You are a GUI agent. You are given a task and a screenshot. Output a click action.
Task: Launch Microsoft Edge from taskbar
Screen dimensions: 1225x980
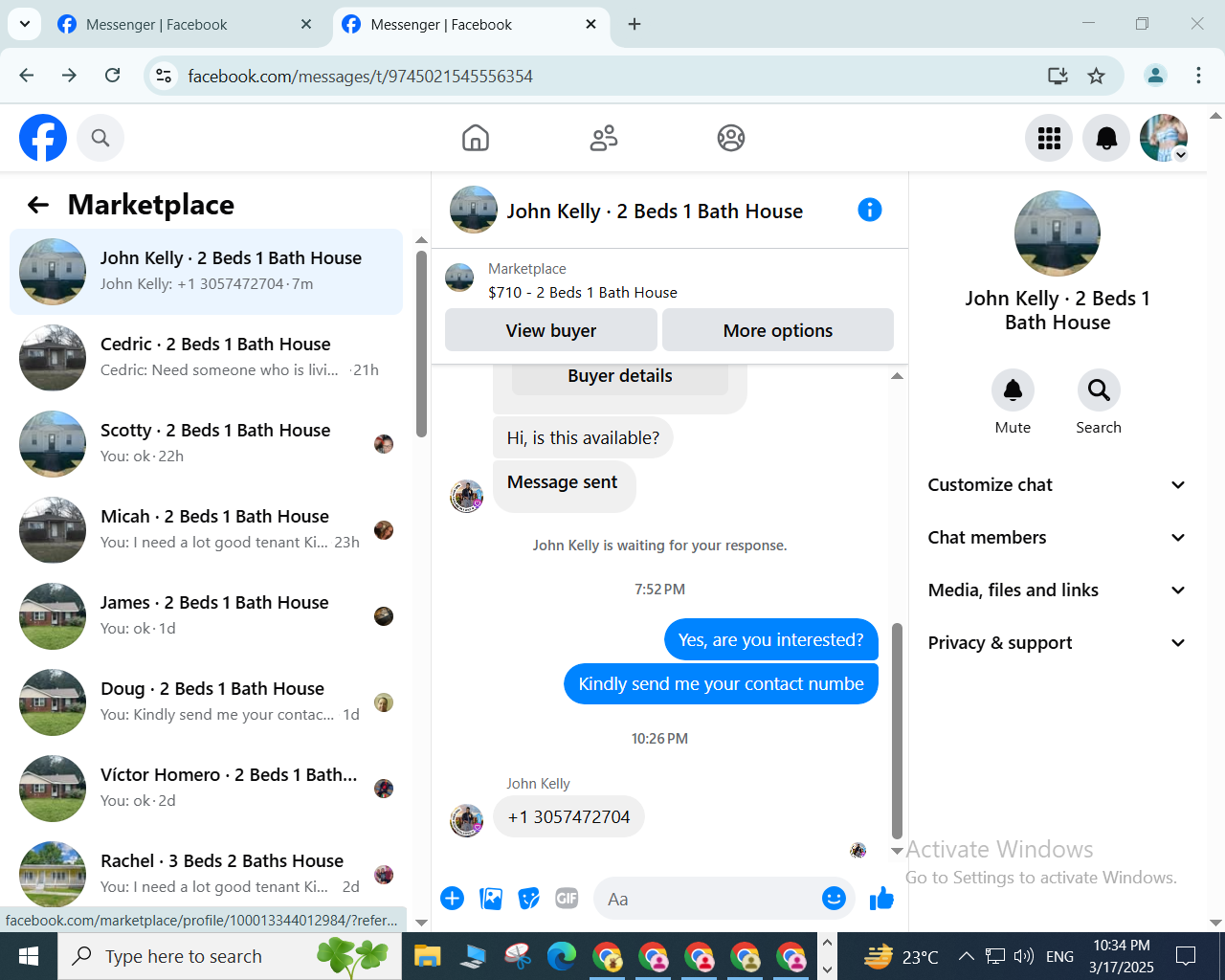(562, 956)
